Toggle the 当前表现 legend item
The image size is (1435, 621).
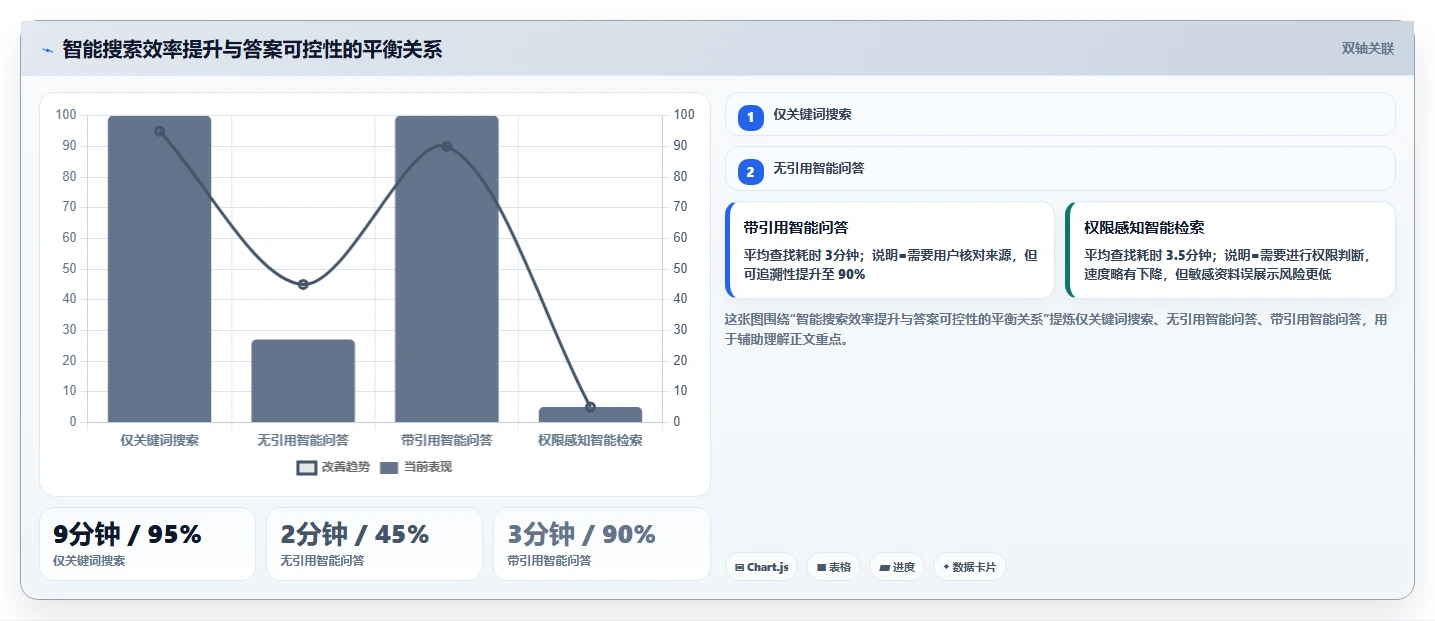pos(416,467)
